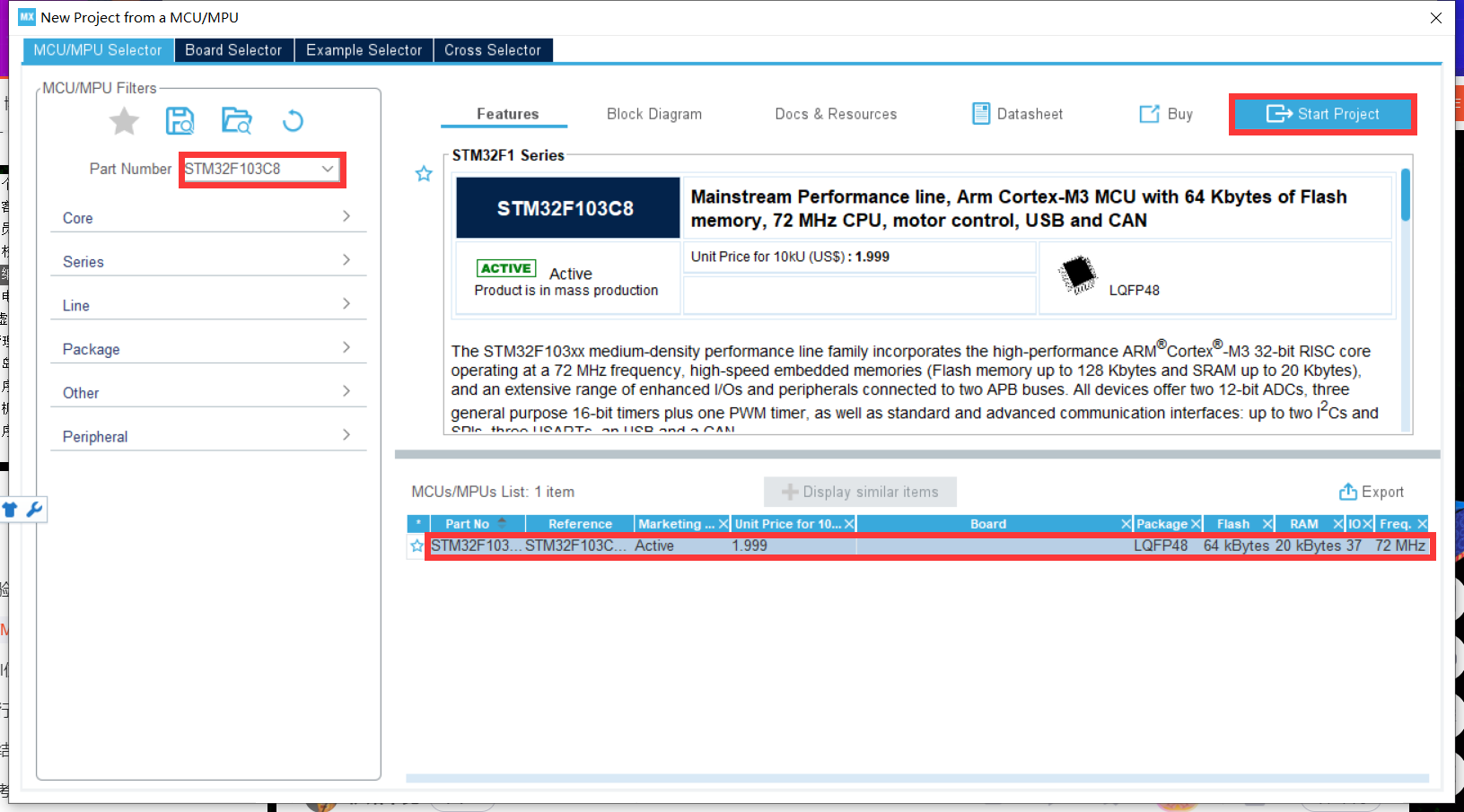Click Display similar items button
Screen dimensions: 1464x812
click(860, 492)
